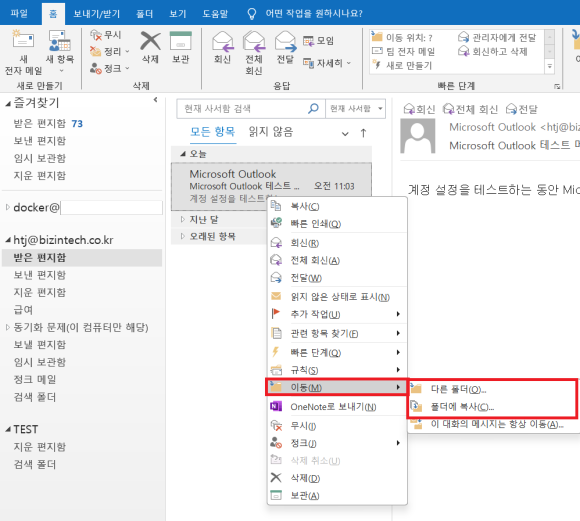The height and width of the screenshot is (521, 580).
Task: Choose 읽지 않은 상태로 표시(N) menu item
Action: [x=337, y=297]
